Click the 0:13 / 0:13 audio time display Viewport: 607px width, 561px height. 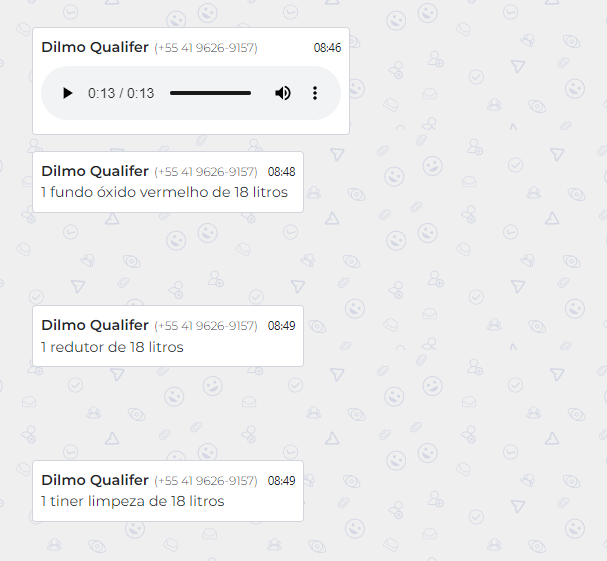tap(121, 93)
